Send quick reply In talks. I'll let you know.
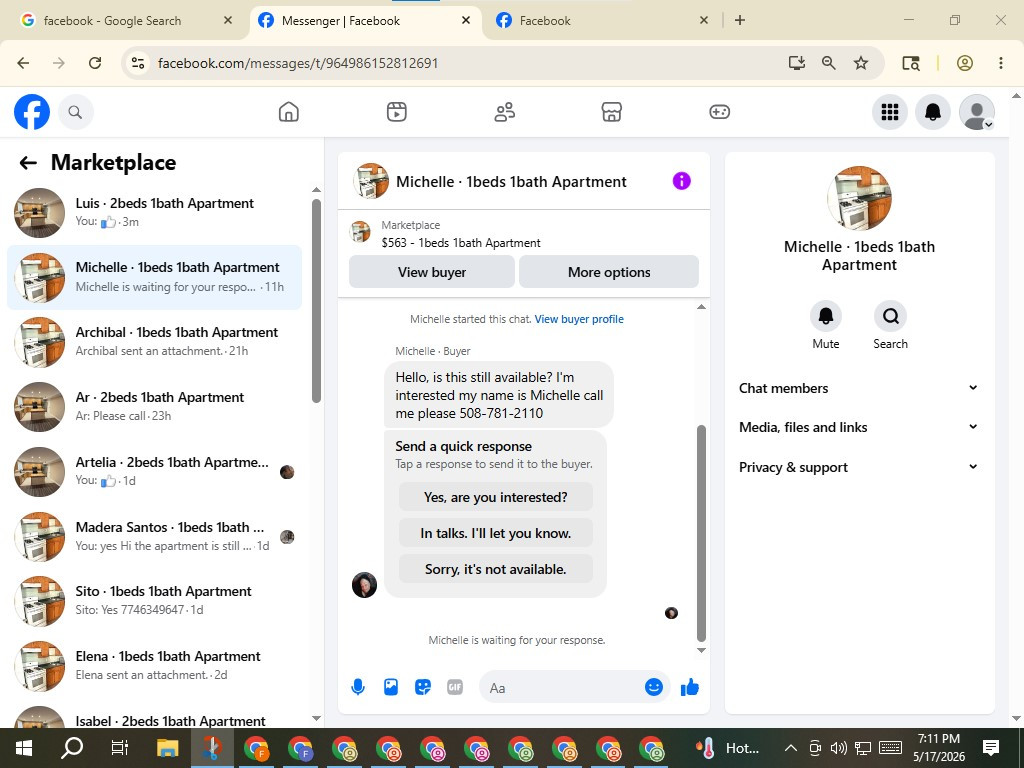Viewport: 1024px width, 768px height. (x=496, y=533)
